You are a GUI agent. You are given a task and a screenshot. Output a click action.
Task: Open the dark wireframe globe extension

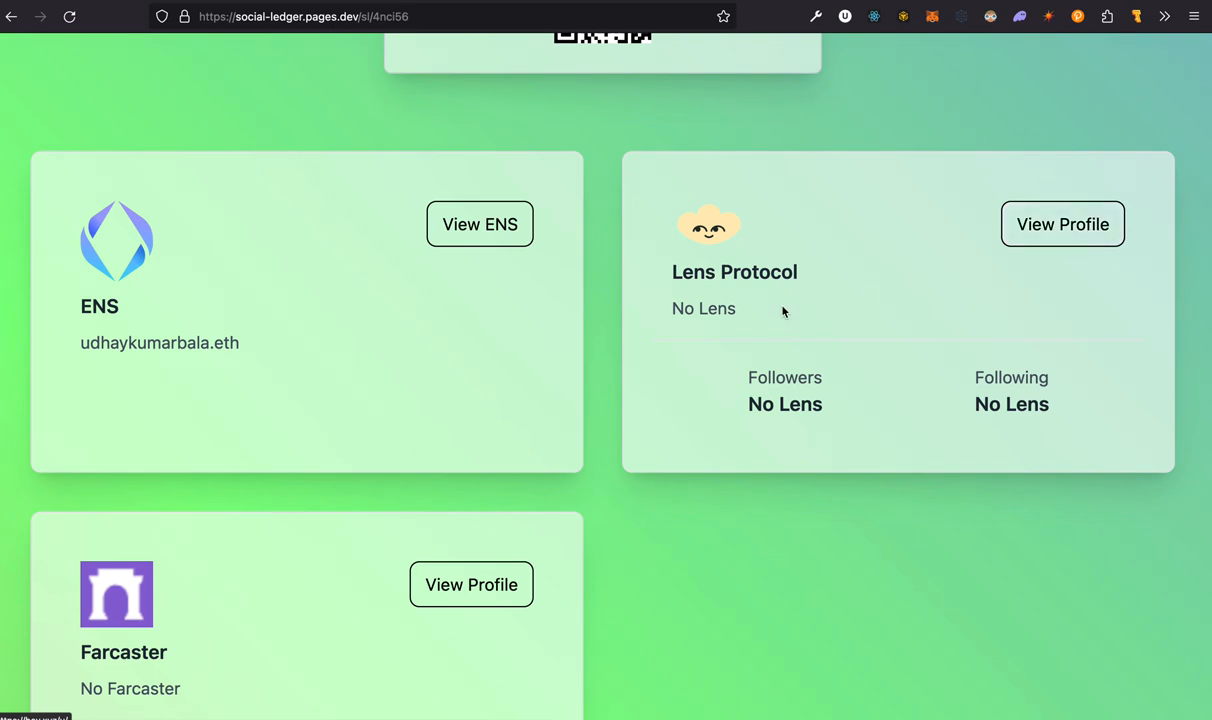pyautogui.click(x=961, y=17)
